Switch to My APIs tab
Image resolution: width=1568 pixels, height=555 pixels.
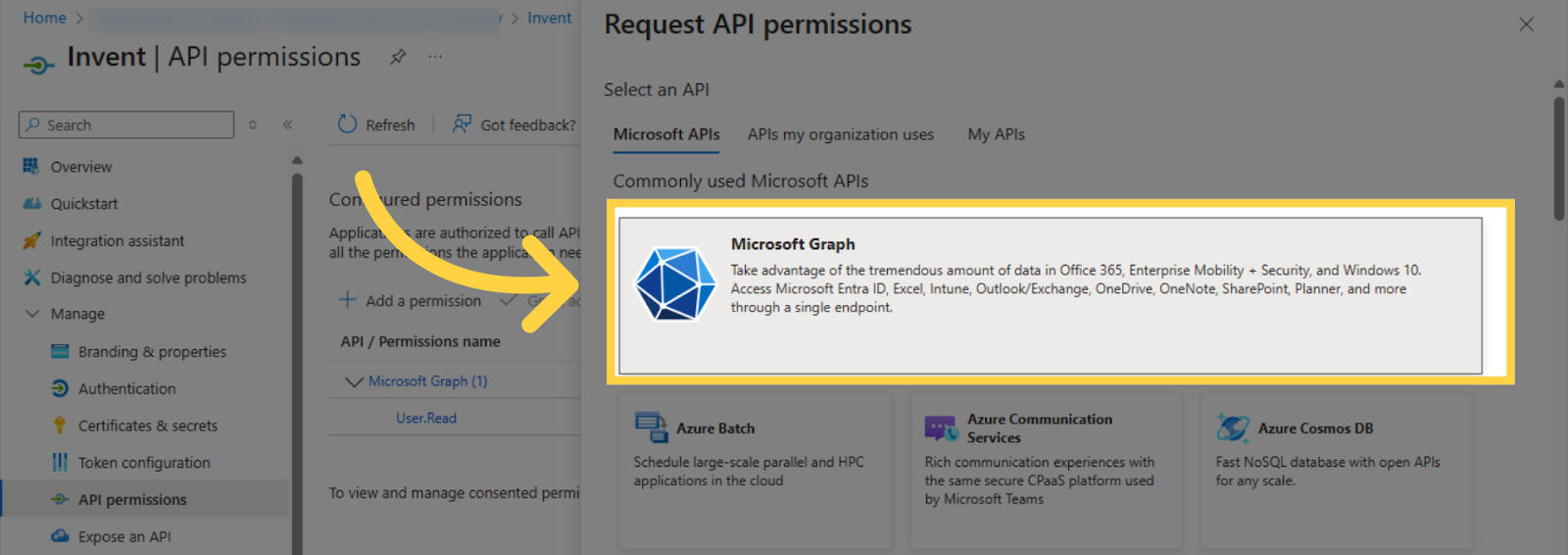pos(997,134)
